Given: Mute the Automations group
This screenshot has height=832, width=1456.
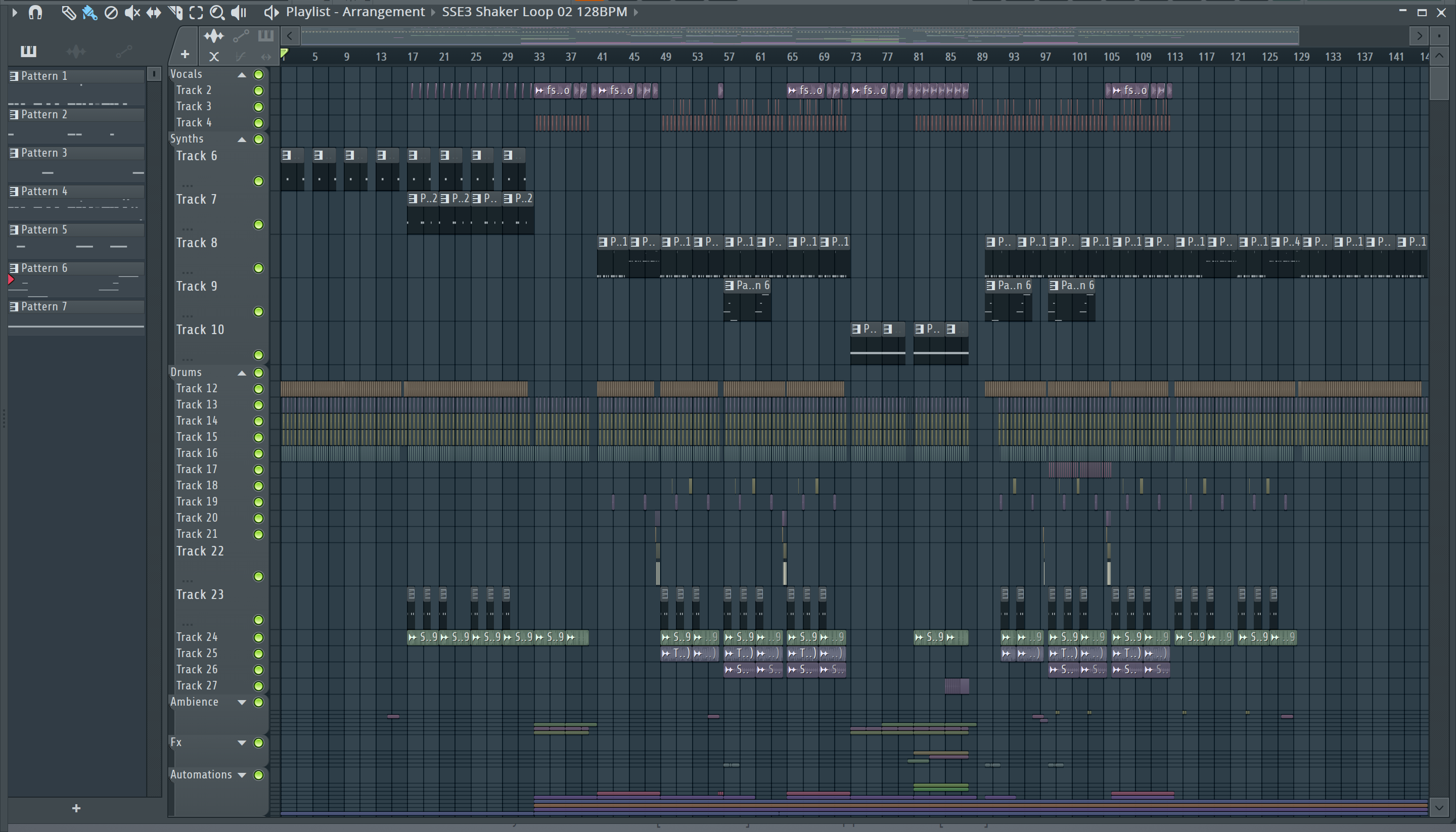Looking at the screenshot, I should click(258, 775).
